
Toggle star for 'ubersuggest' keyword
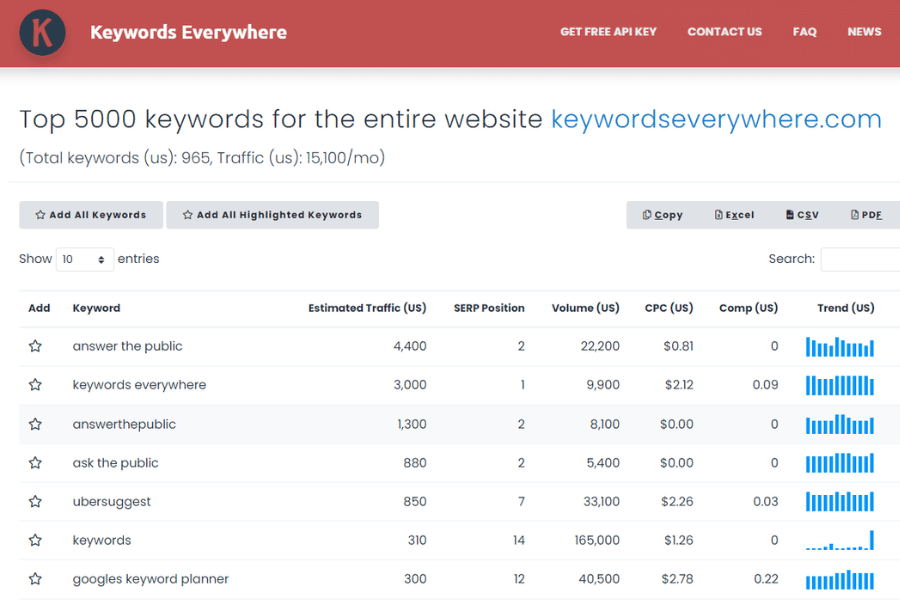point(35,502)
